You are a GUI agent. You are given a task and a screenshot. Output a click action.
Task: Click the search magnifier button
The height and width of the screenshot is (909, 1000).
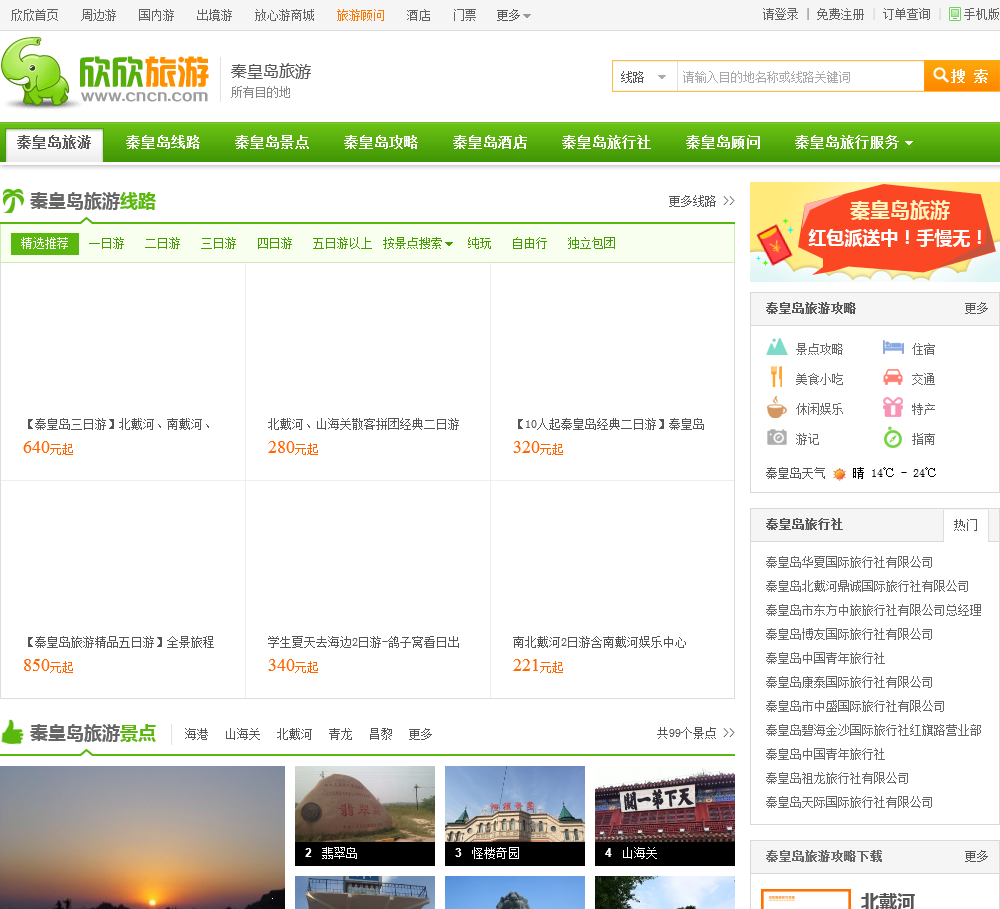click(962, 76)
